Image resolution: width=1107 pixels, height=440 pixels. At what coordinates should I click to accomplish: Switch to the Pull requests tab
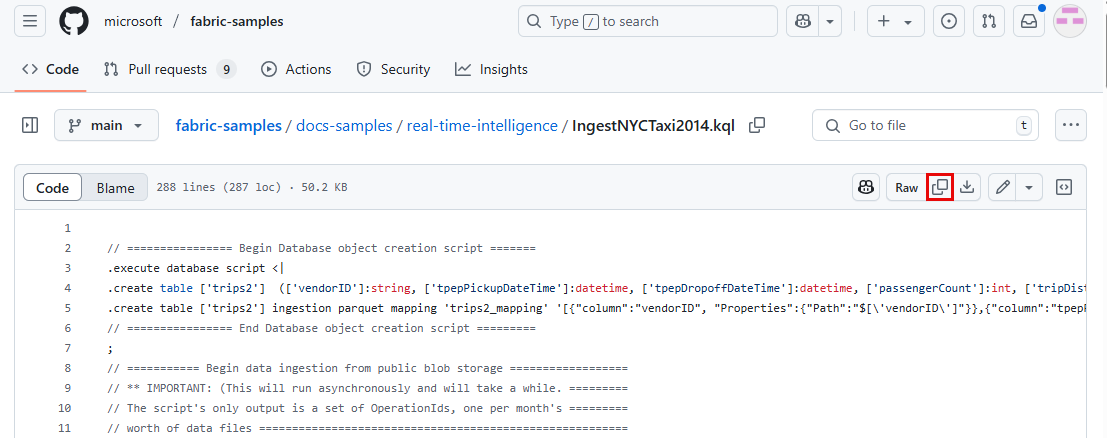point(169,69)
